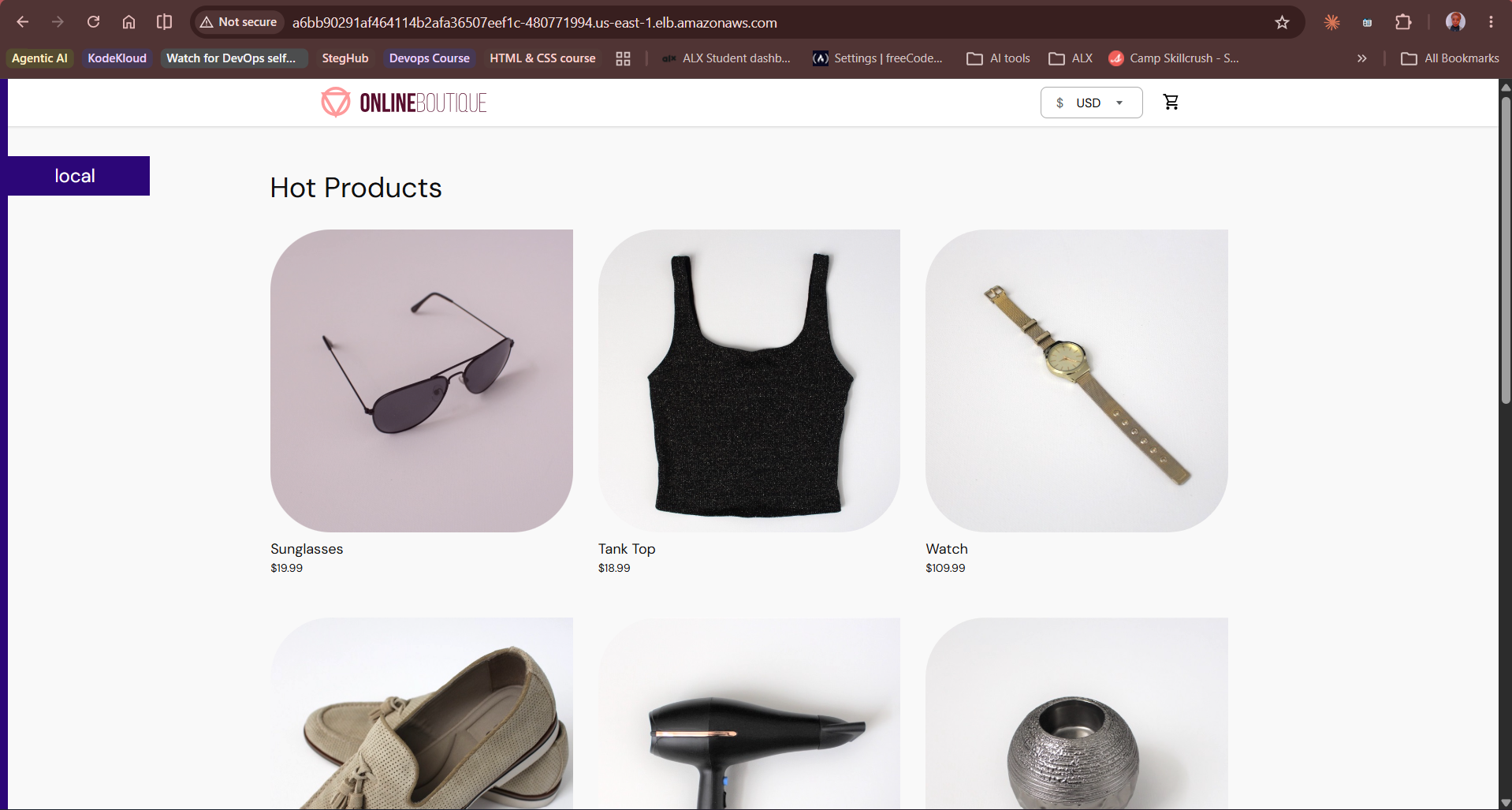Image resolution: width=1512 pixels, height=810 pixels.
Task: Open the Devops Course bookmark
Action: [430, 58]
